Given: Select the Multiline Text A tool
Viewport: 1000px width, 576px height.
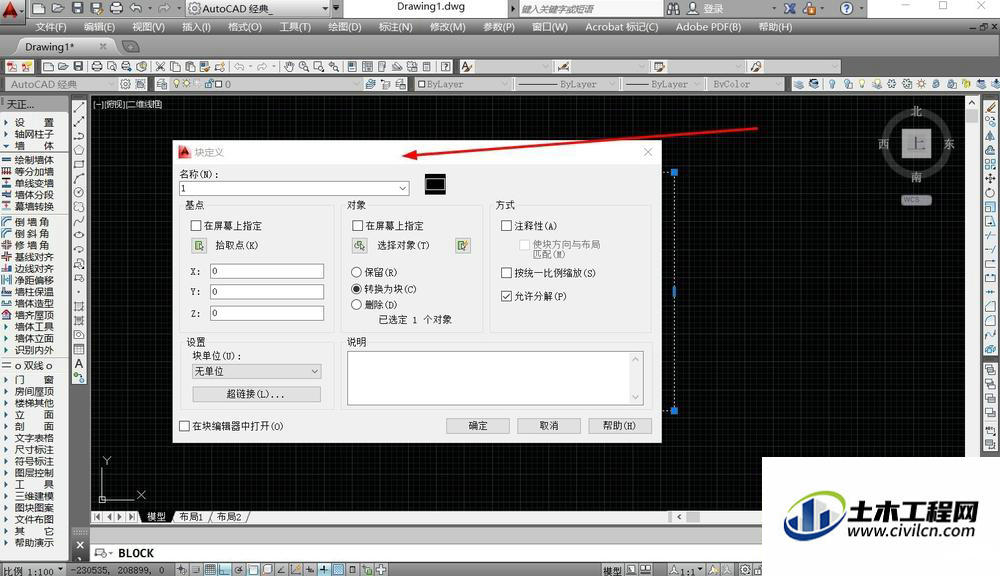Looking at the screenshot, I should pos(79,363).
